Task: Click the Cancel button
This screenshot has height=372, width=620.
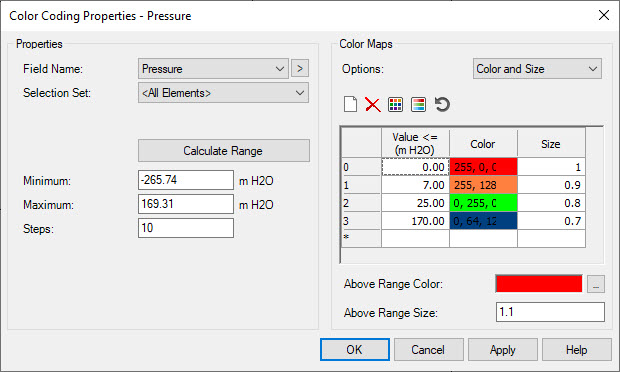Action: click(429, 349)
